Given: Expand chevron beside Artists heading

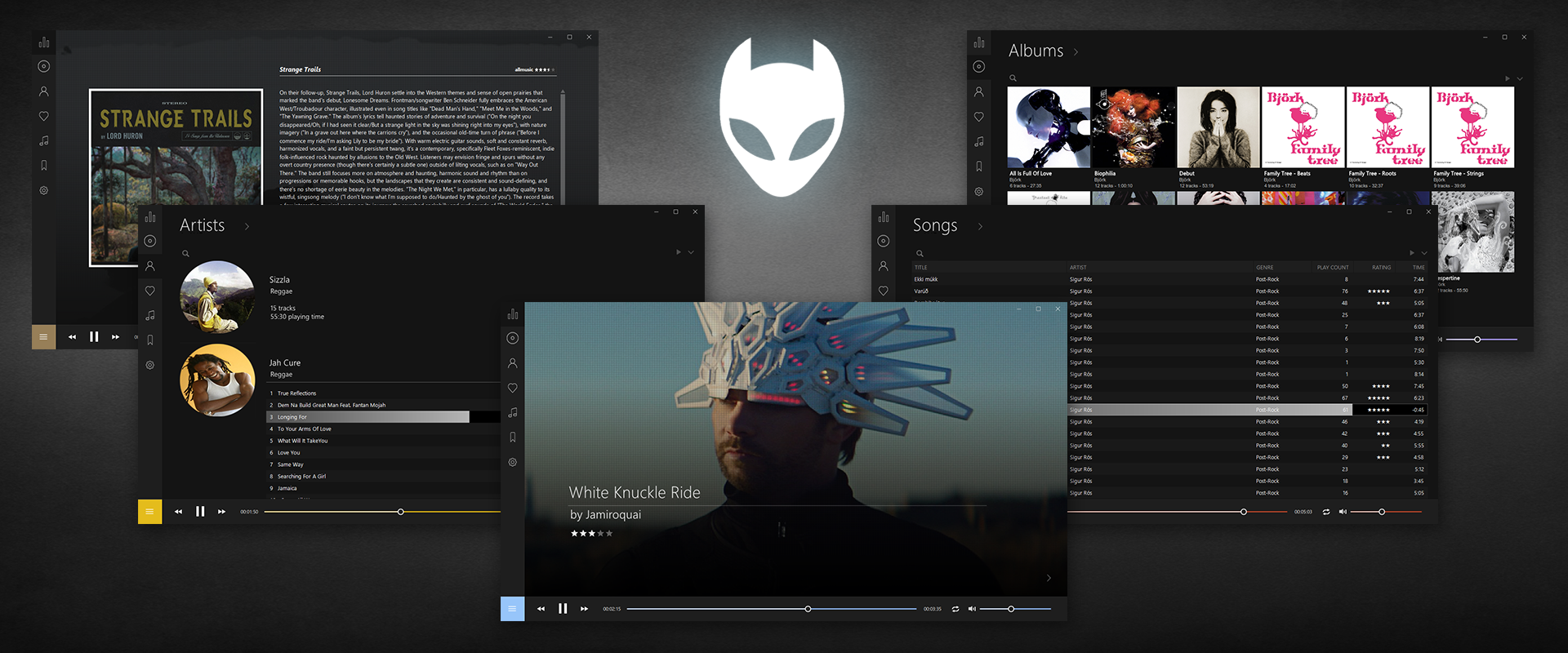Looking at the screenshot, I should point(247,227).
